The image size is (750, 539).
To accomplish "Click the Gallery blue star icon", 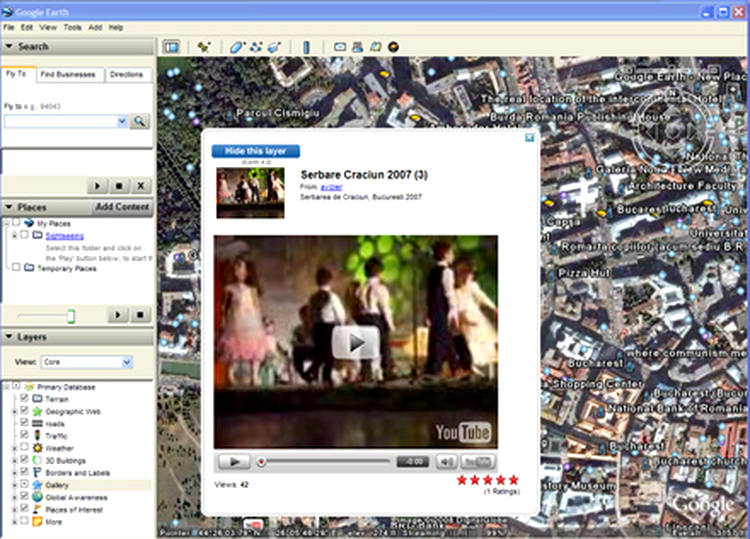I will 37,485.
